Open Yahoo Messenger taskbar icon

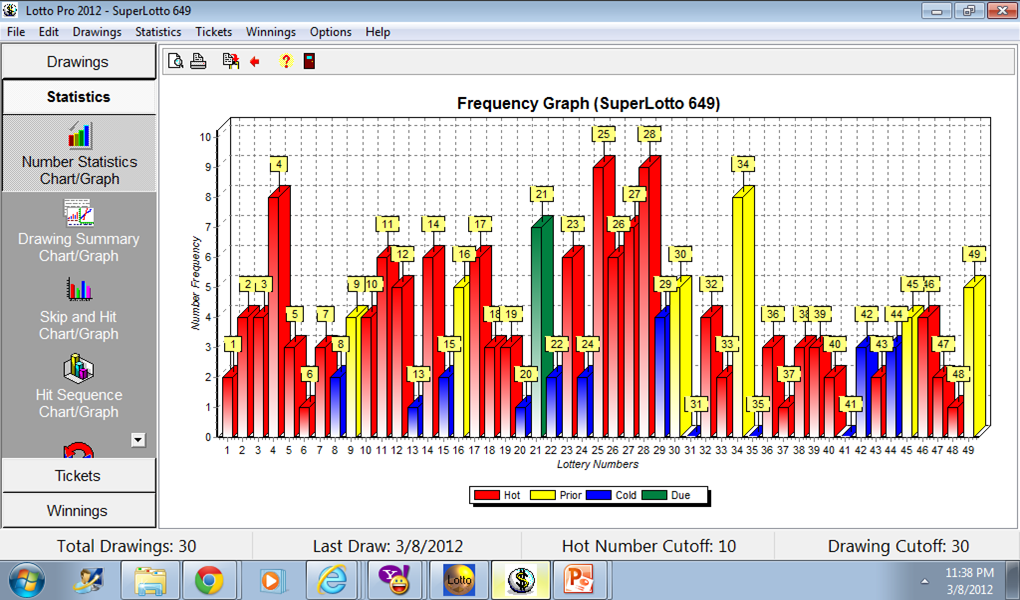coord(394,580)
